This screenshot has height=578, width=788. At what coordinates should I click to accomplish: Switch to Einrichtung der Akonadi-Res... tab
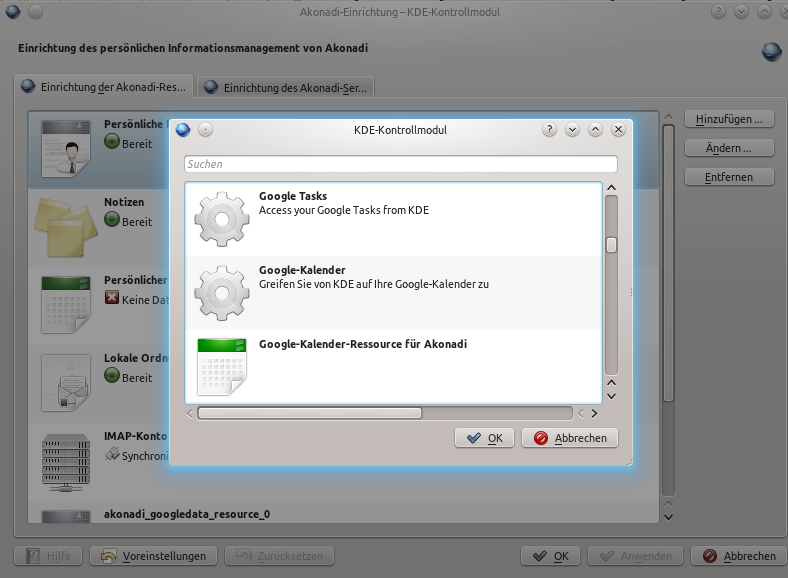(104, 87)
